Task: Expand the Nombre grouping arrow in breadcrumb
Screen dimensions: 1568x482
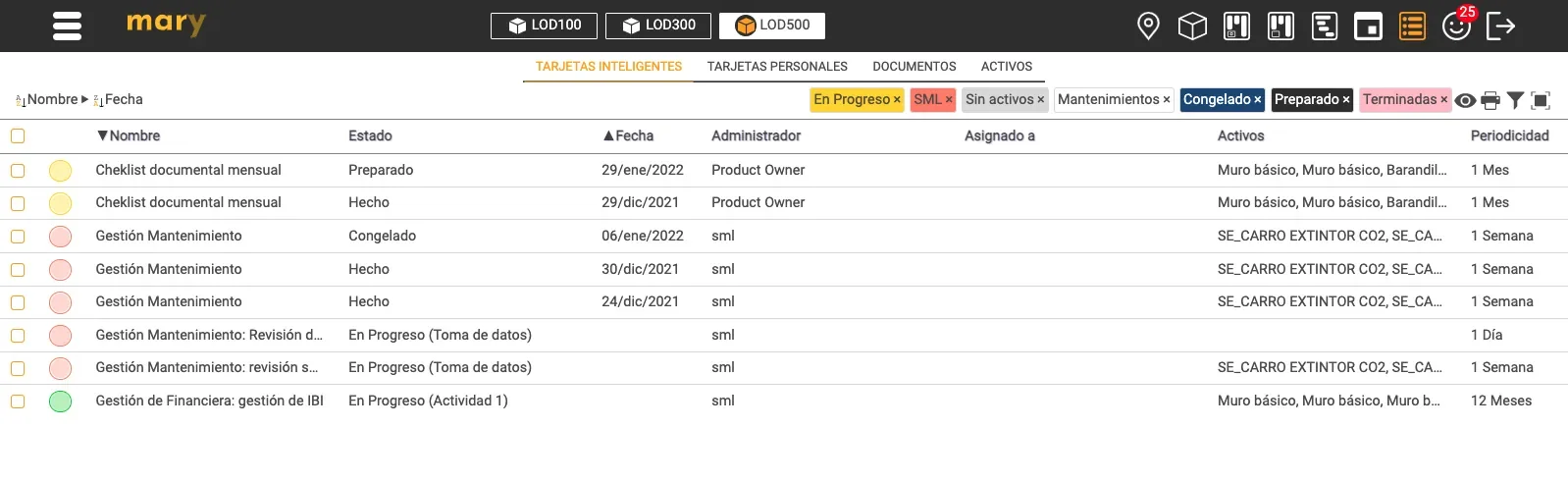Action: (84, 99)
